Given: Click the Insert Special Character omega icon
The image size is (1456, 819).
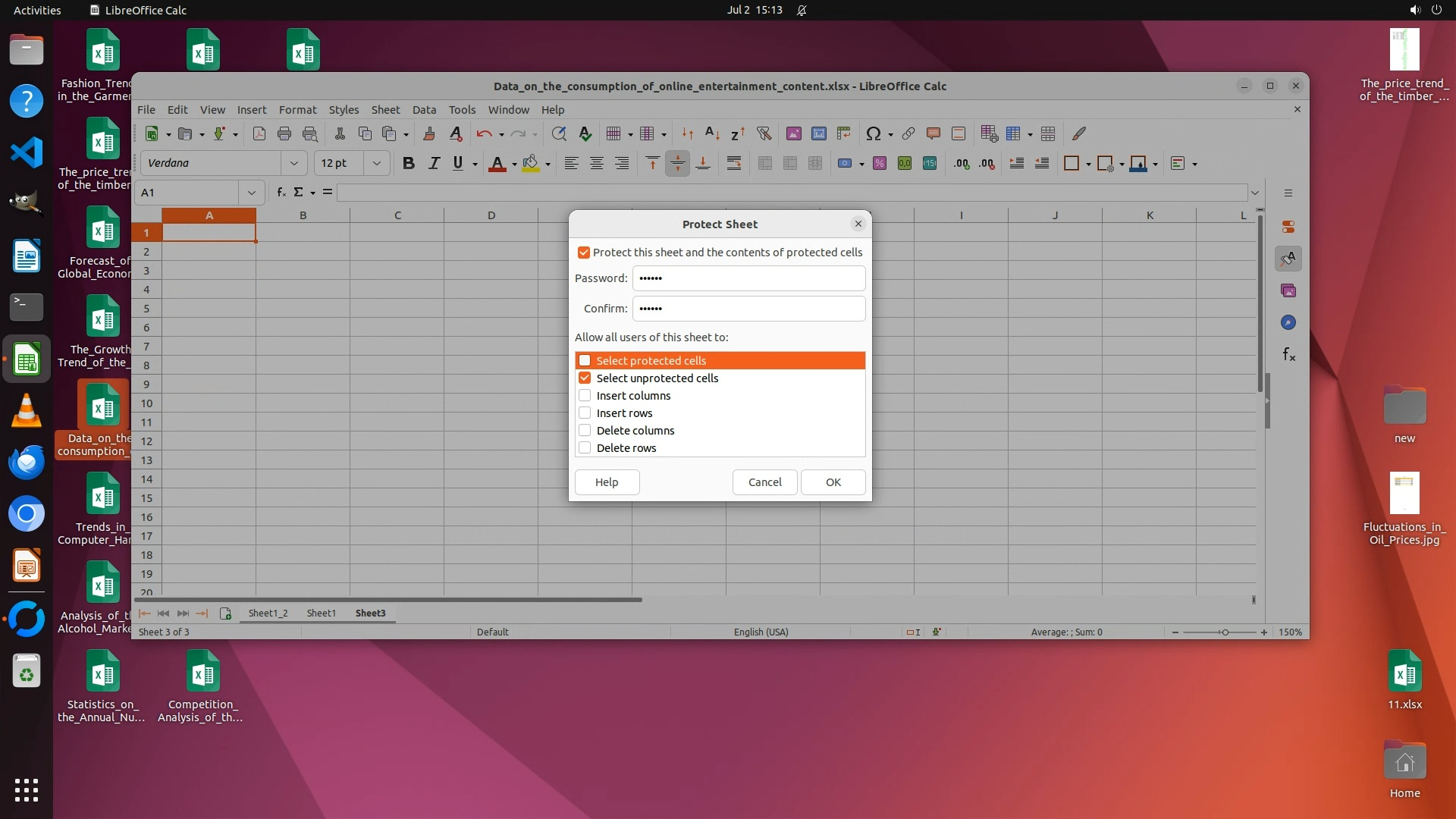Looking at the screenshot, I should [874, 133].
